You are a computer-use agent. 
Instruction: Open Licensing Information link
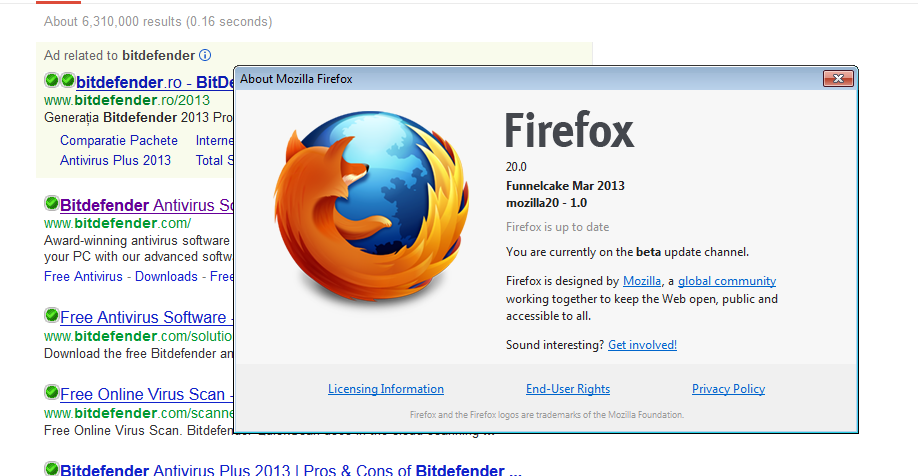[386, 389]
